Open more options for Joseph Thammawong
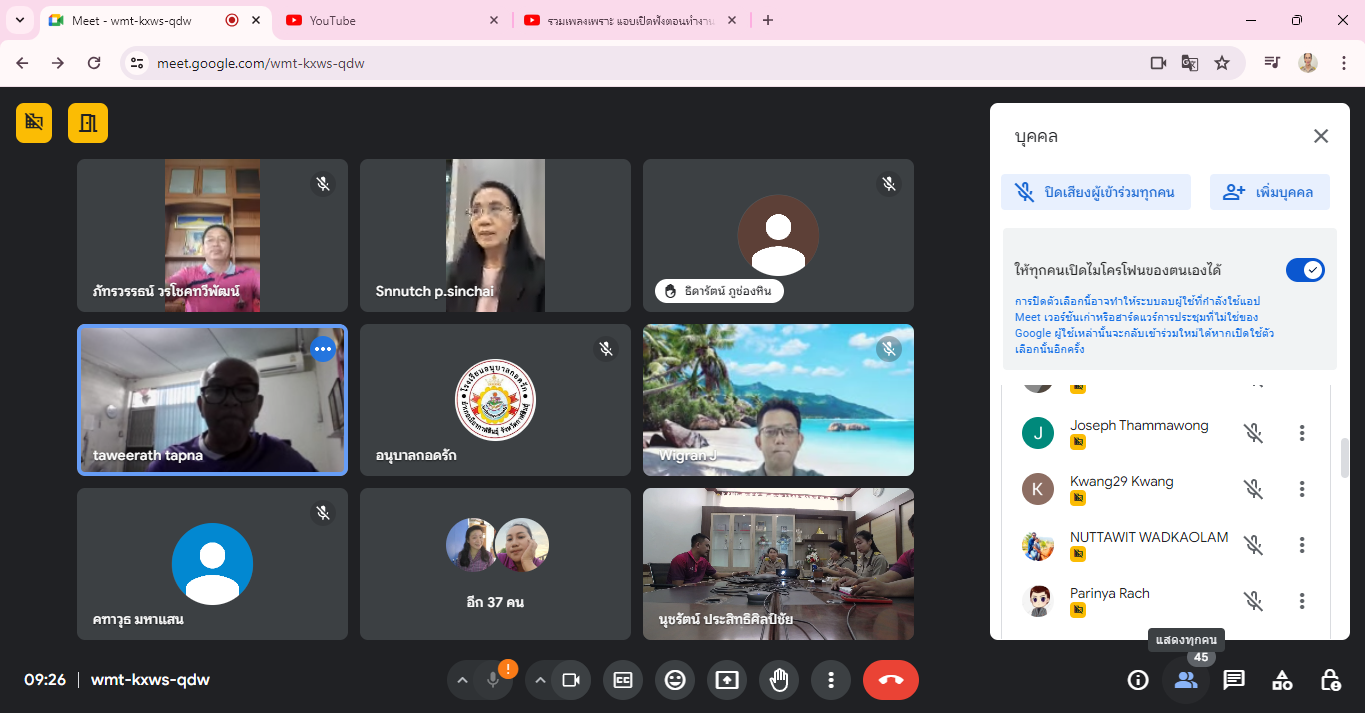Viewport: 1365px width, 713px height. 1302,433
